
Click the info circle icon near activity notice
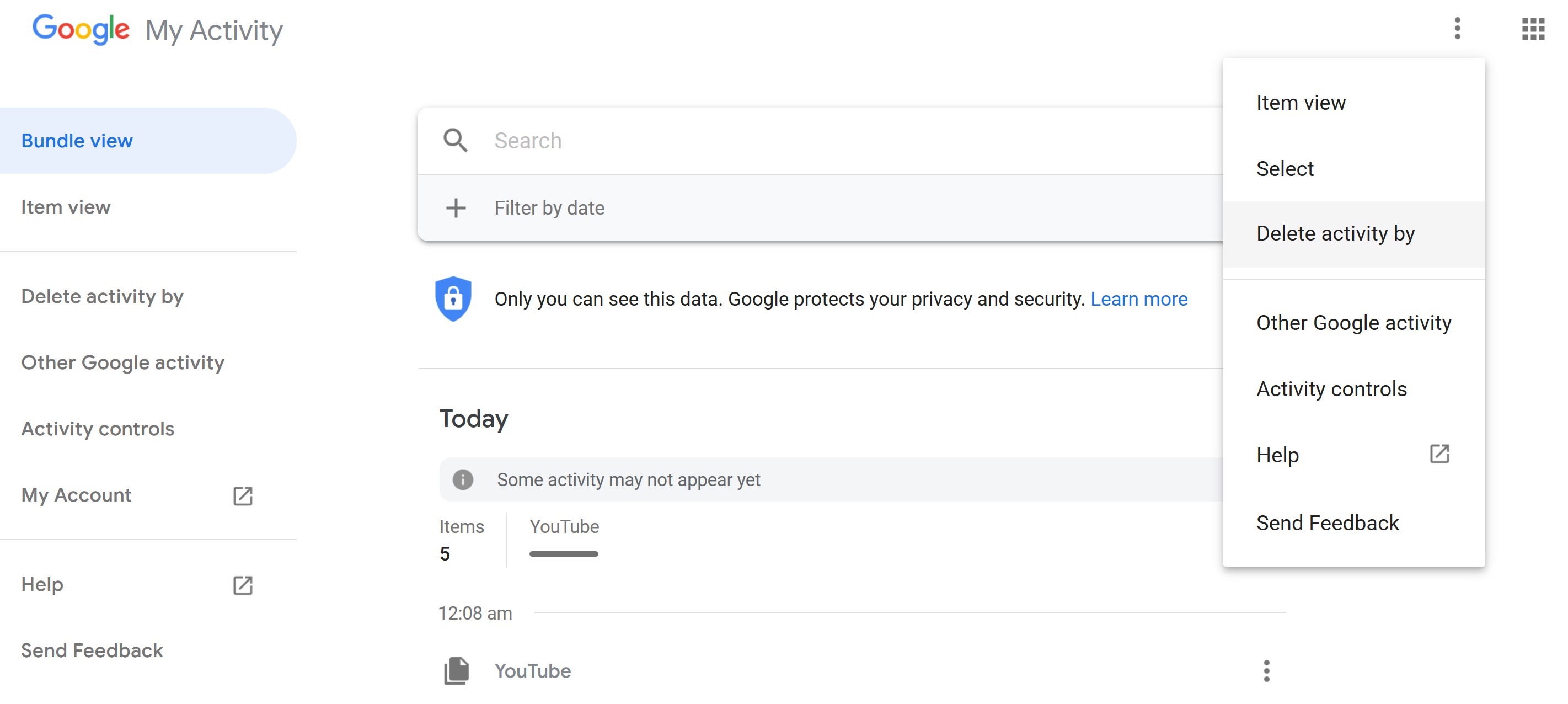click(x=463, y=479)
